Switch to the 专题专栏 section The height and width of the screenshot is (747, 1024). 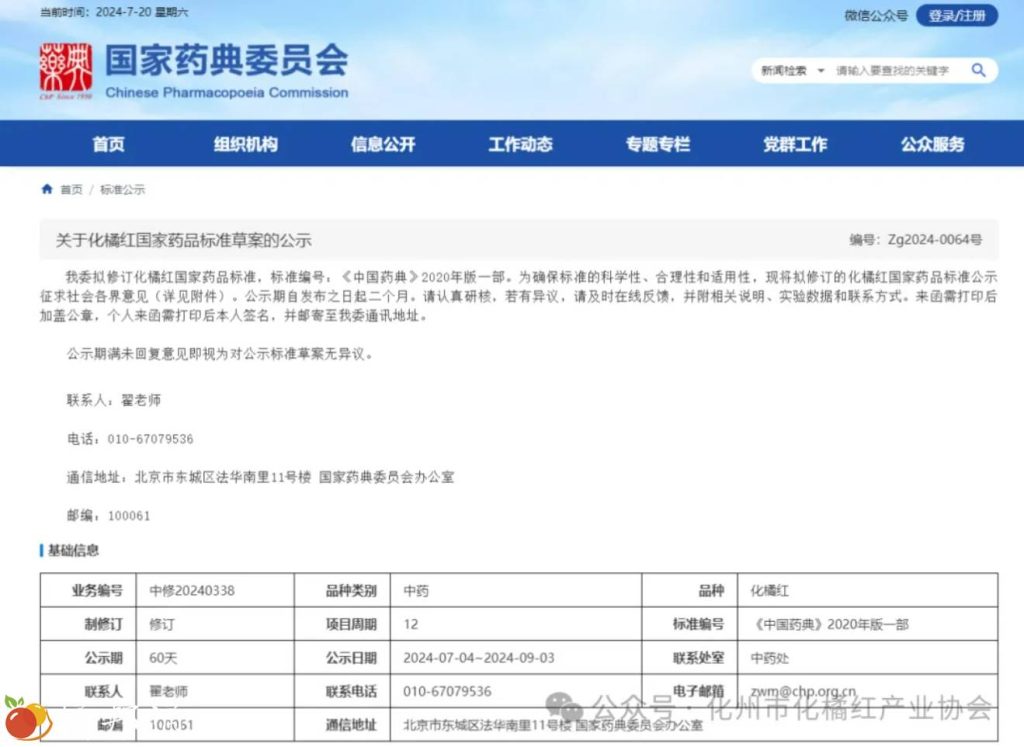click(x=657, y=144)
